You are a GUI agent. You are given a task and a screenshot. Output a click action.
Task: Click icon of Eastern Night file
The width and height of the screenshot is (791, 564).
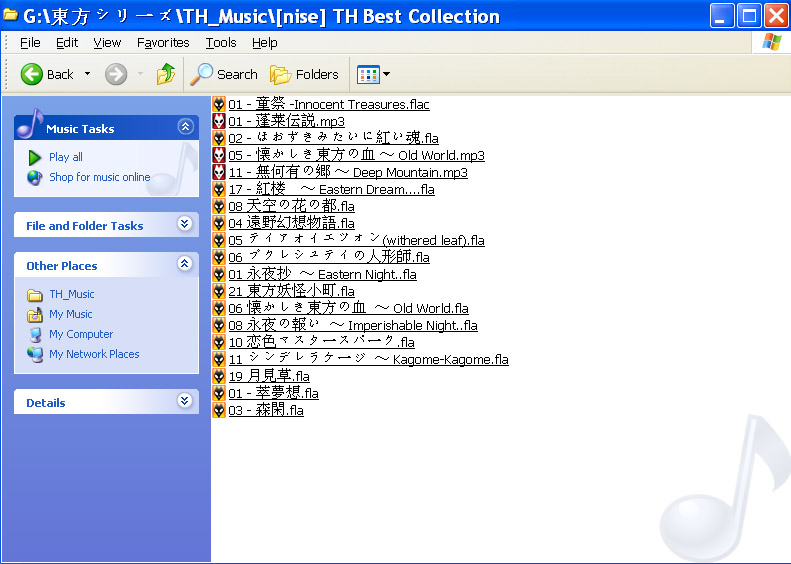(218, 274)
